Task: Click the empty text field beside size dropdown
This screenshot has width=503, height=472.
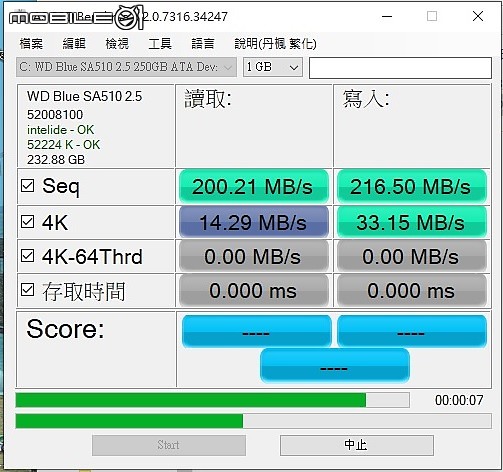Action: [400, 68]
